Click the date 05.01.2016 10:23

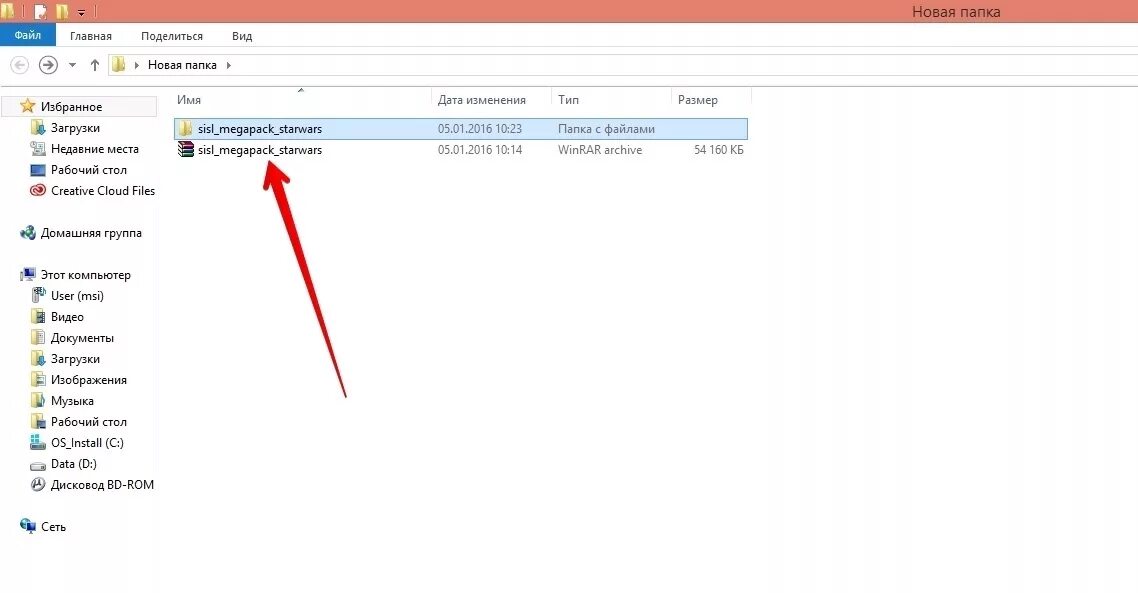(x=480, y=128)
